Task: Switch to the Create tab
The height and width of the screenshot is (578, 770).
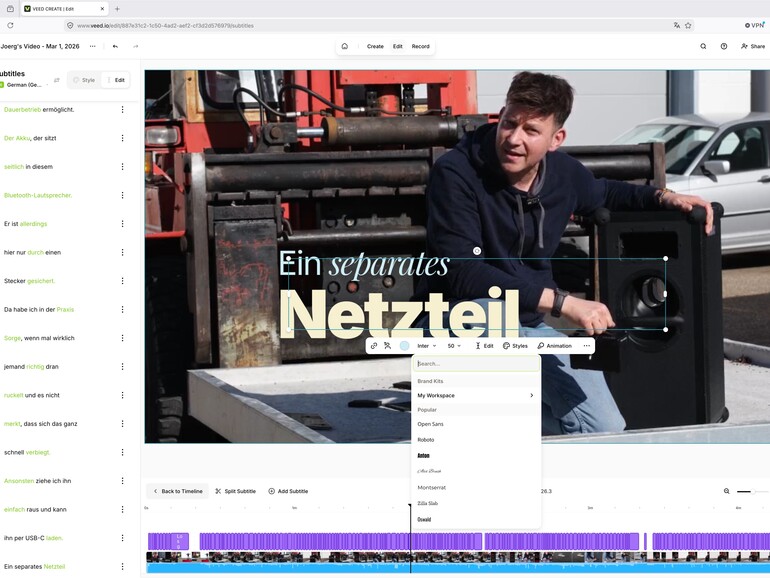Action: coord(375,46)
